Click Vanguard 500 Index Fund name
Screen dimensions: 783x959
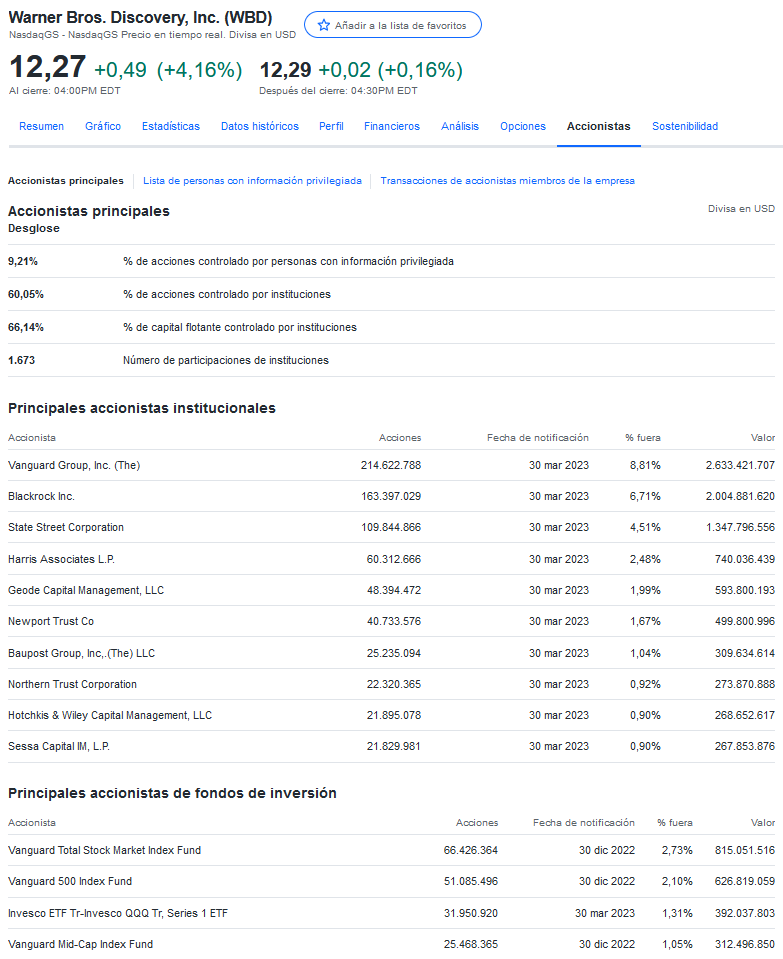coord(70,881)
